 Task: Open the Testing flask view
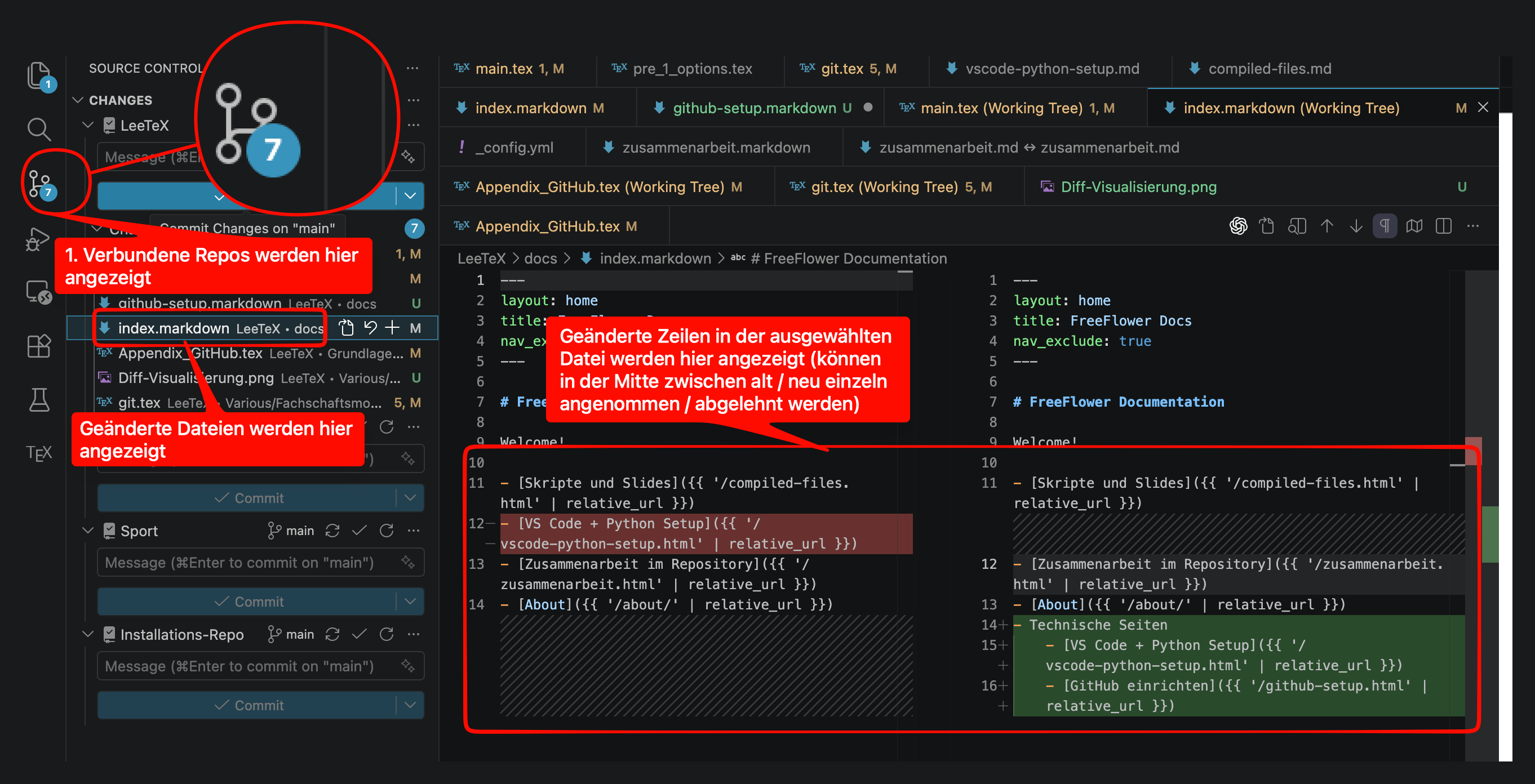coord(39,399)
